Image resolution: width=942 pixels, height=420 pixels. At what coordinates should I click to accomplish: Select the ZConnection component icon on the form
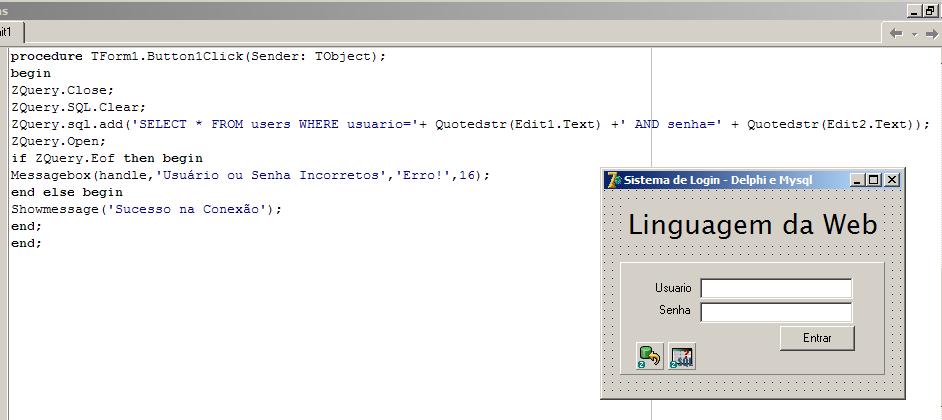tap(649, 356)
